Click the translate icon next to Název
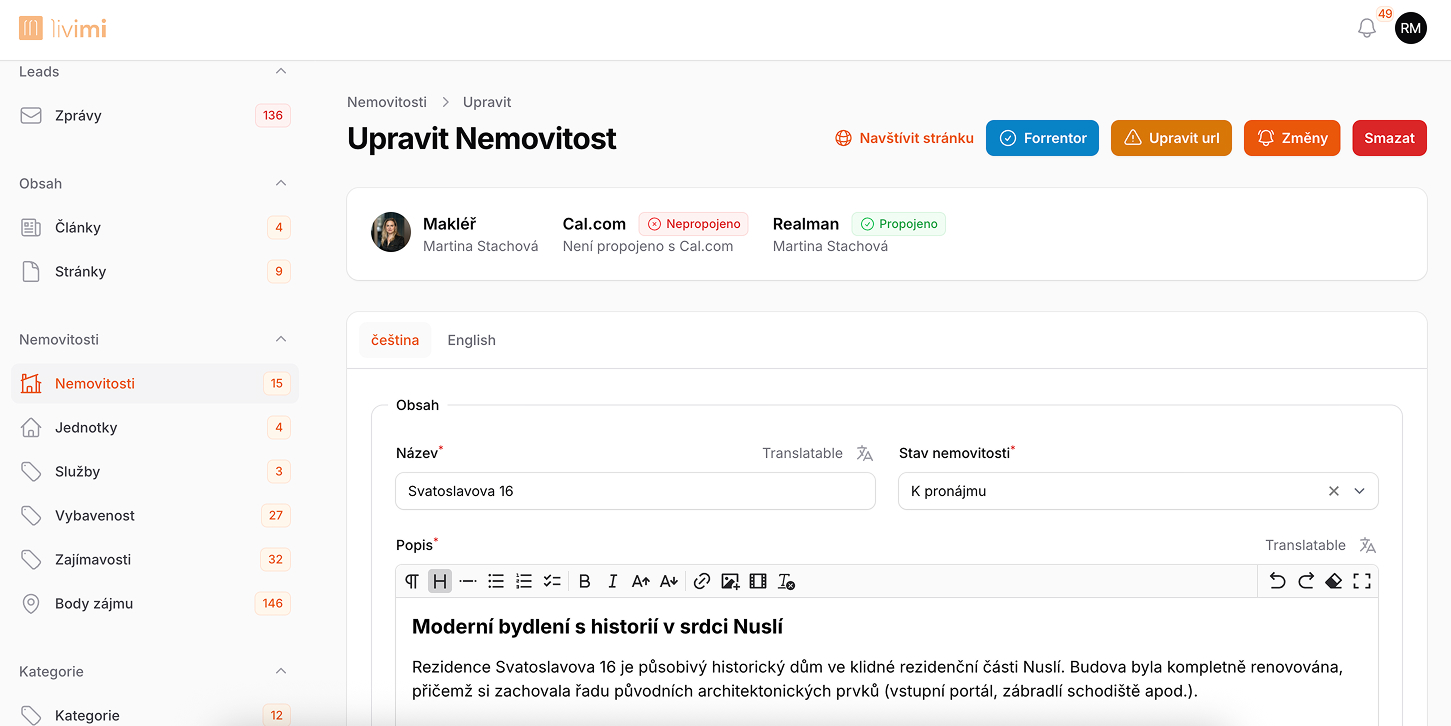Viewport: 1451px width, 726px height. pyautogui.click(x=865, y=453)
